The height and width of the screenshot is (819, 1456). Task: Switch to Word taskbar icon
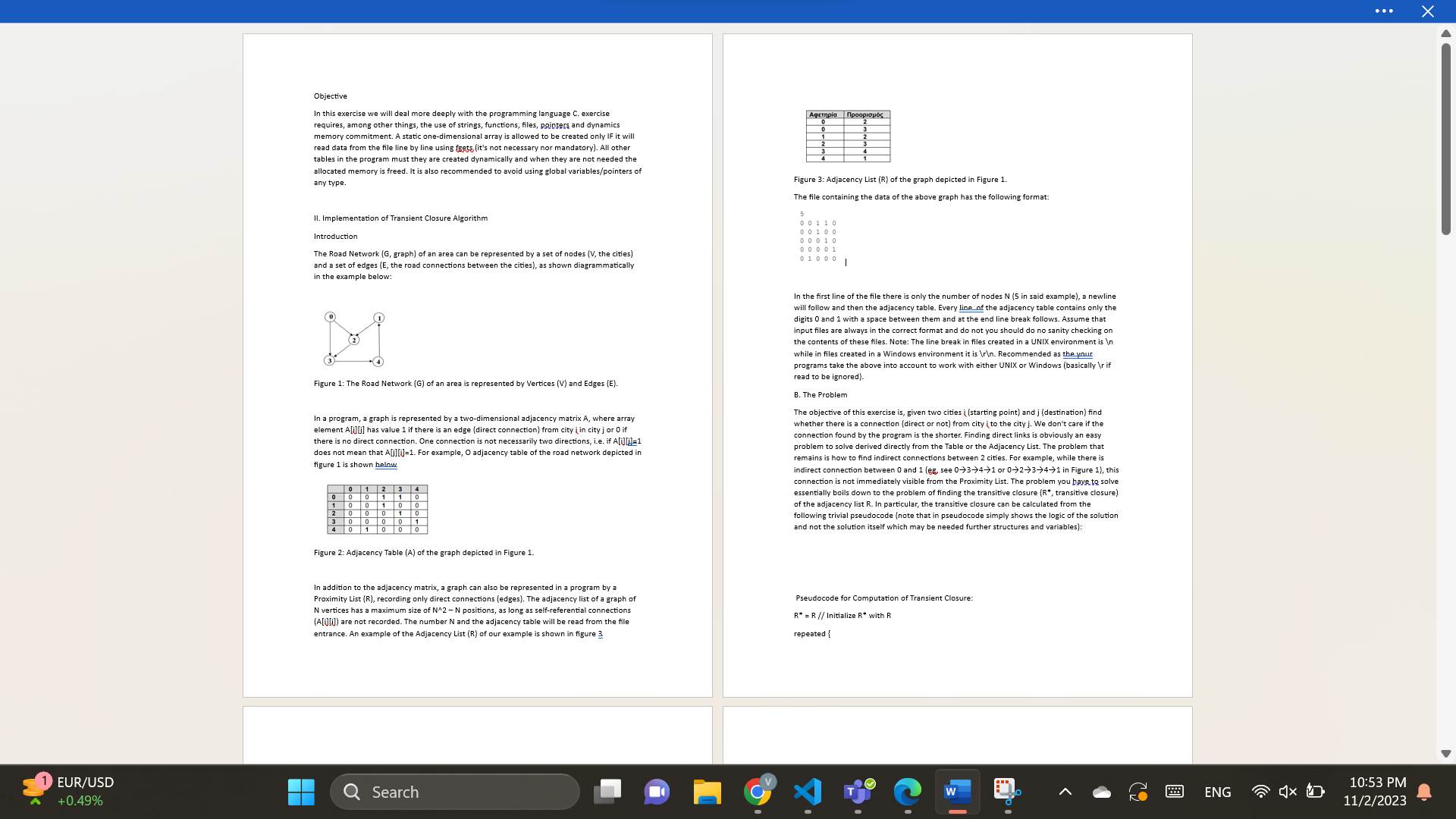(957, 792)
